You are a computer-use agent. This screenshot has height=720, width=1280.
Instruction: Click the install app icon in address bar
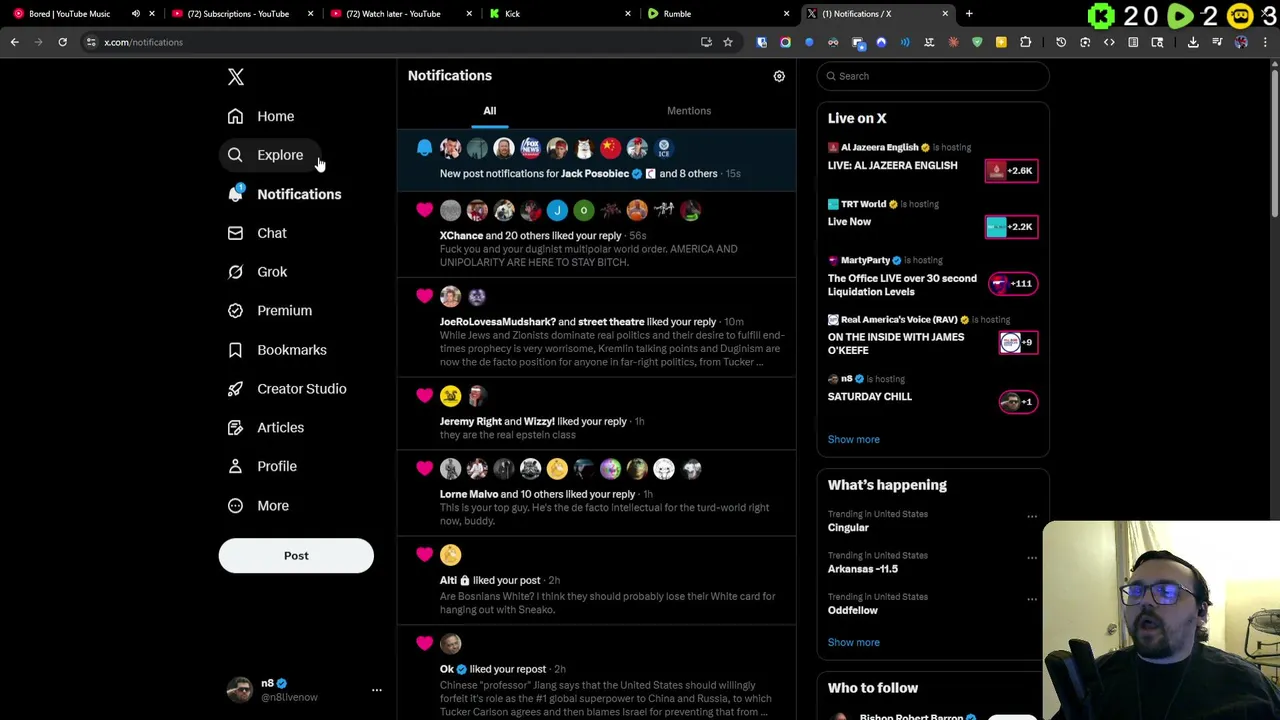(706, 42)
